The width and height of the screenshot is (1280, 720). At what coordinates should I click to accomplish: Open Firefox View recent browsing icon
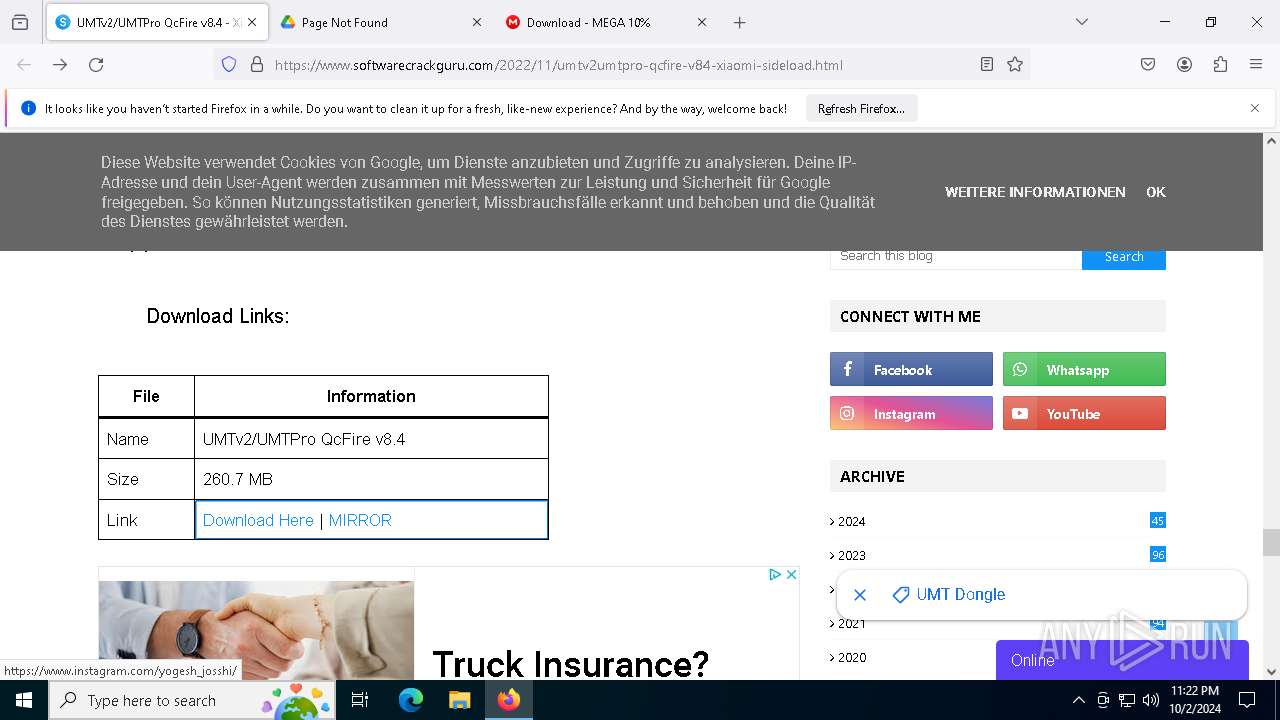(x=20, y=22)
